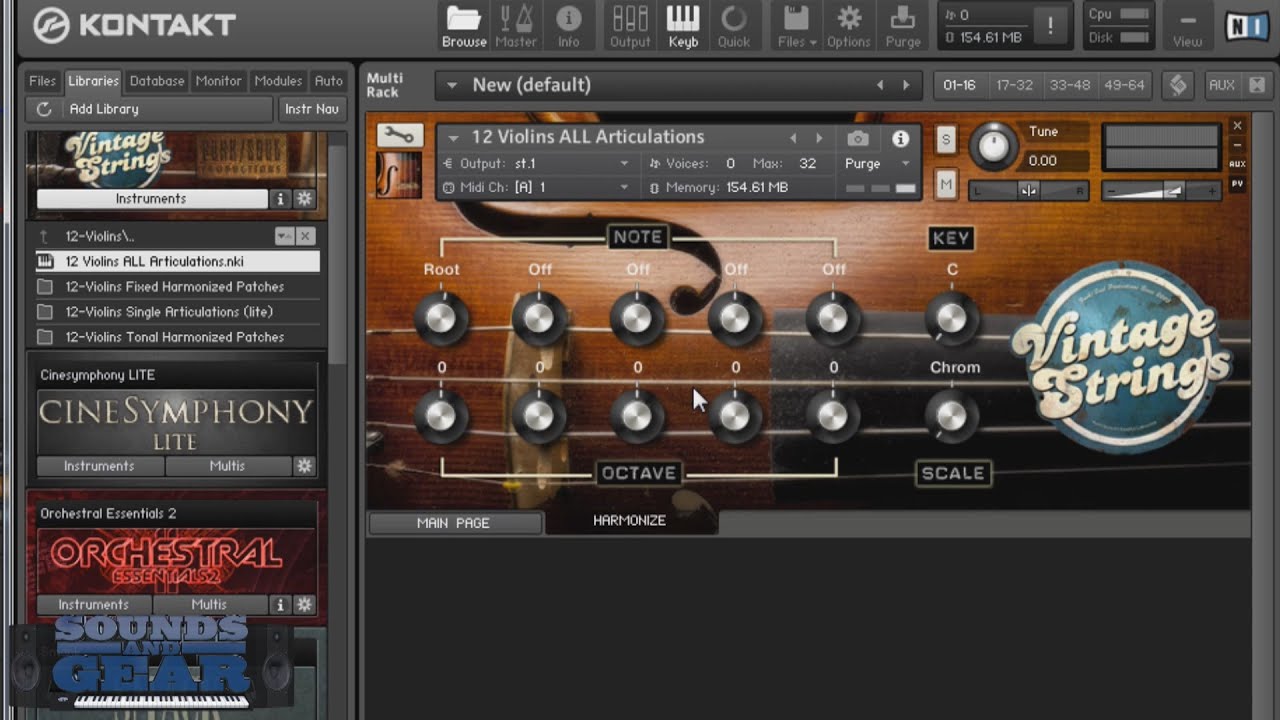Show instrument info icon
Image resolution: width=1280 pixels, height=720 pixels.
coord(900,138)
